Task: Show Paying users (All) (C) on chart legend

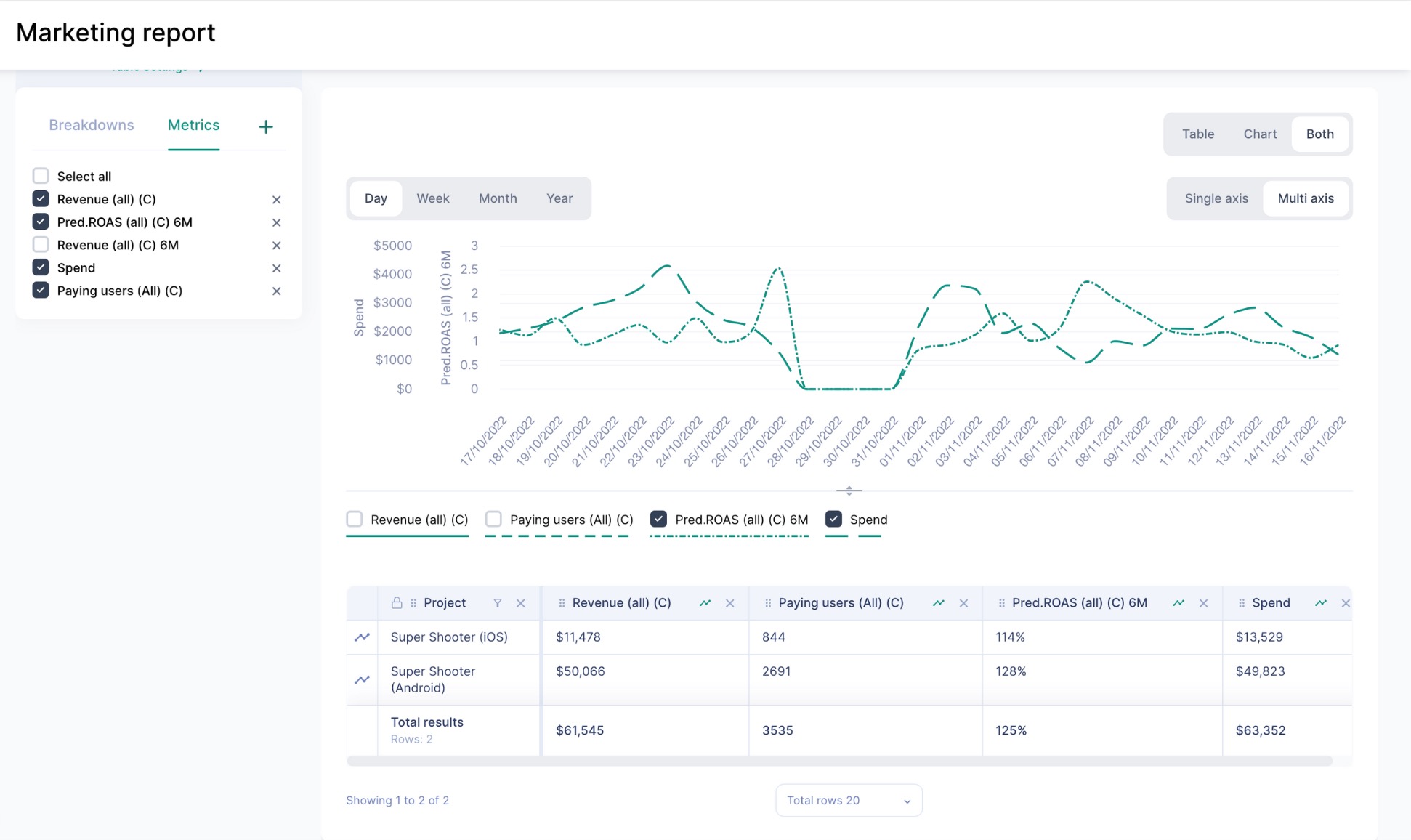Action: 493,519
